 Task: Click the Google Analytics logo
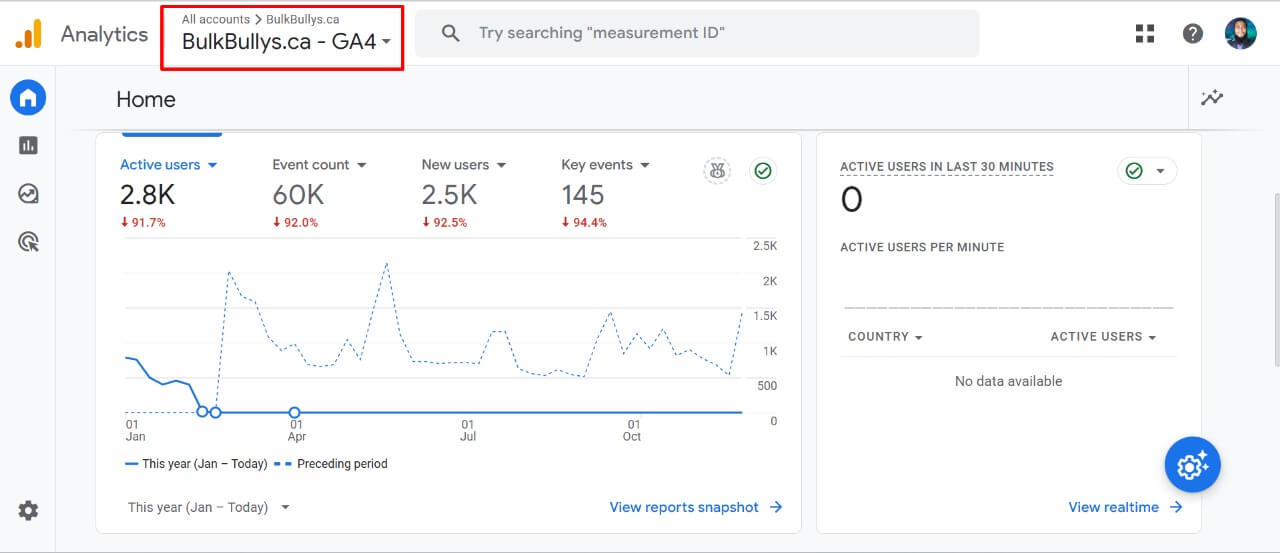[28, 34]
